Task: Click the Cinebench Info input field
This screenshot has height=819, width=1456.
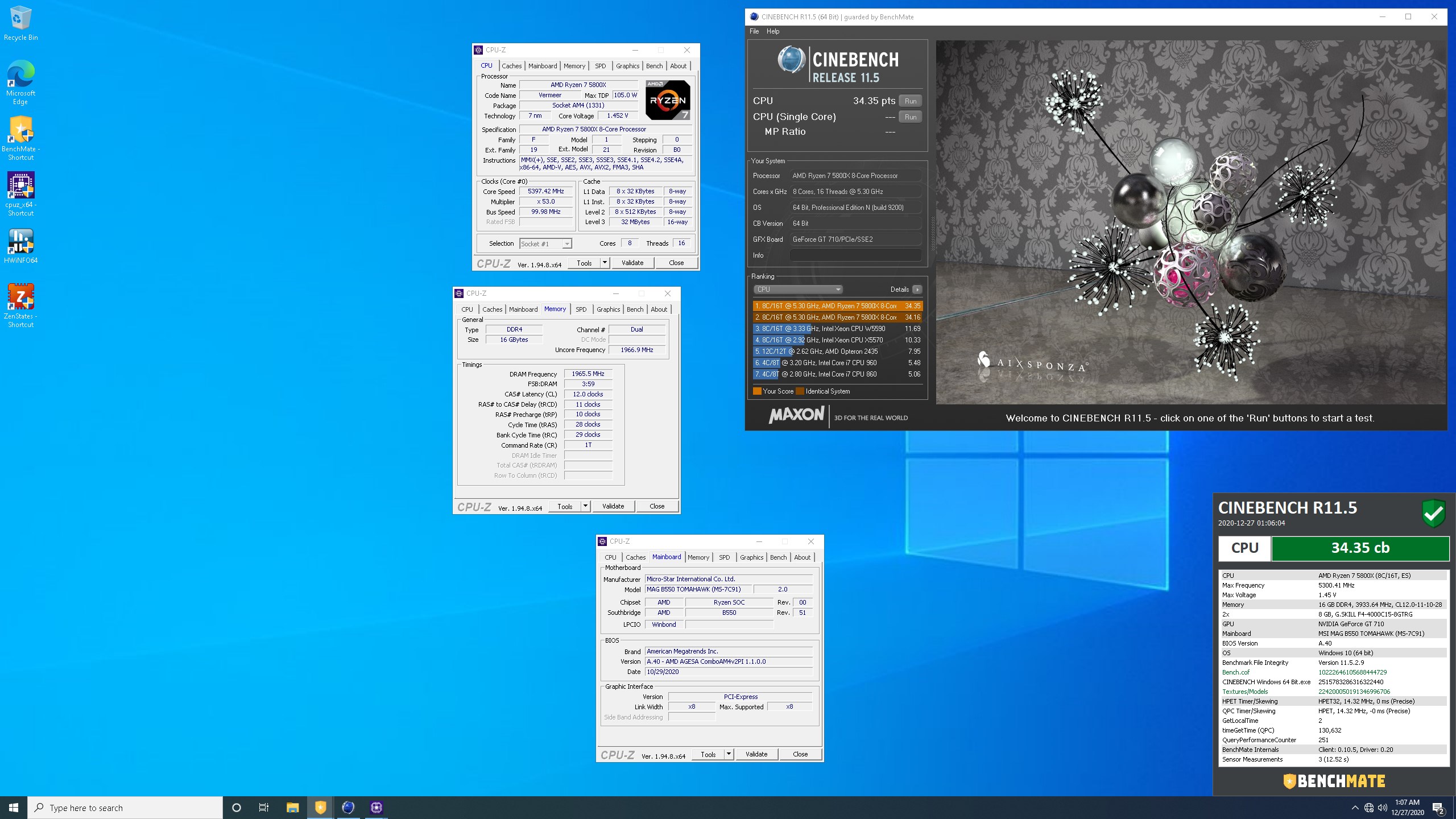Action: click(855, 255)
